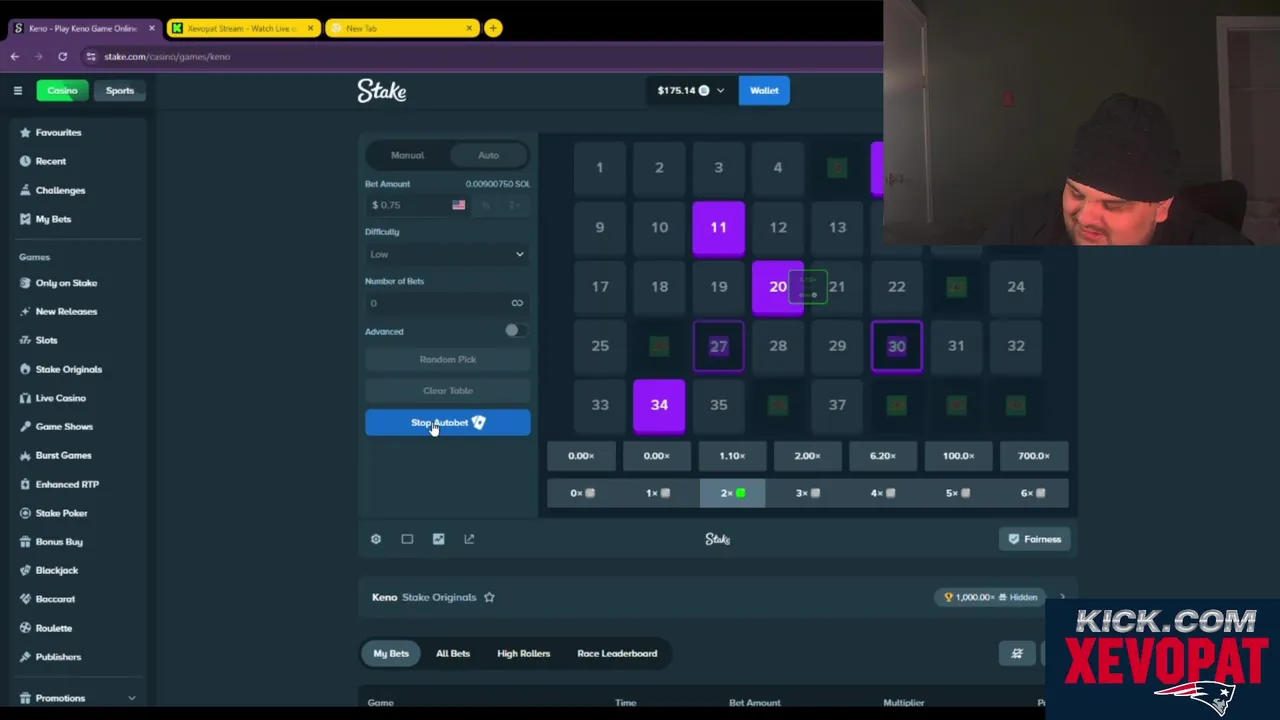Click Stop Autobet button
Screen dimensions: 1280x720
tap(447, 422)
